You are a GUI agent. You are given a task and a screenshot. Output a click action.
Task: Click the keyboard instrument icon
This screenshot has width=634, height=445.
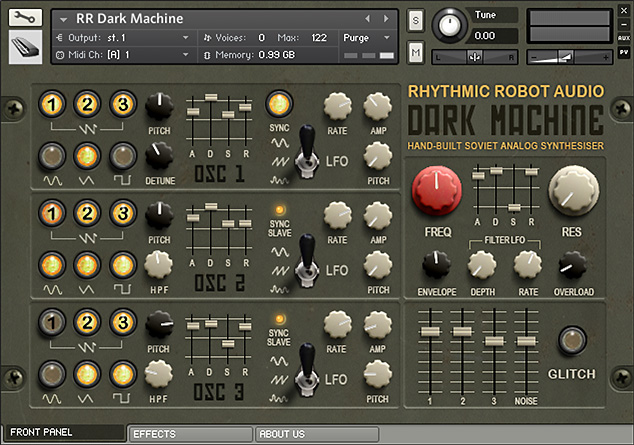[x=25, y=47]
